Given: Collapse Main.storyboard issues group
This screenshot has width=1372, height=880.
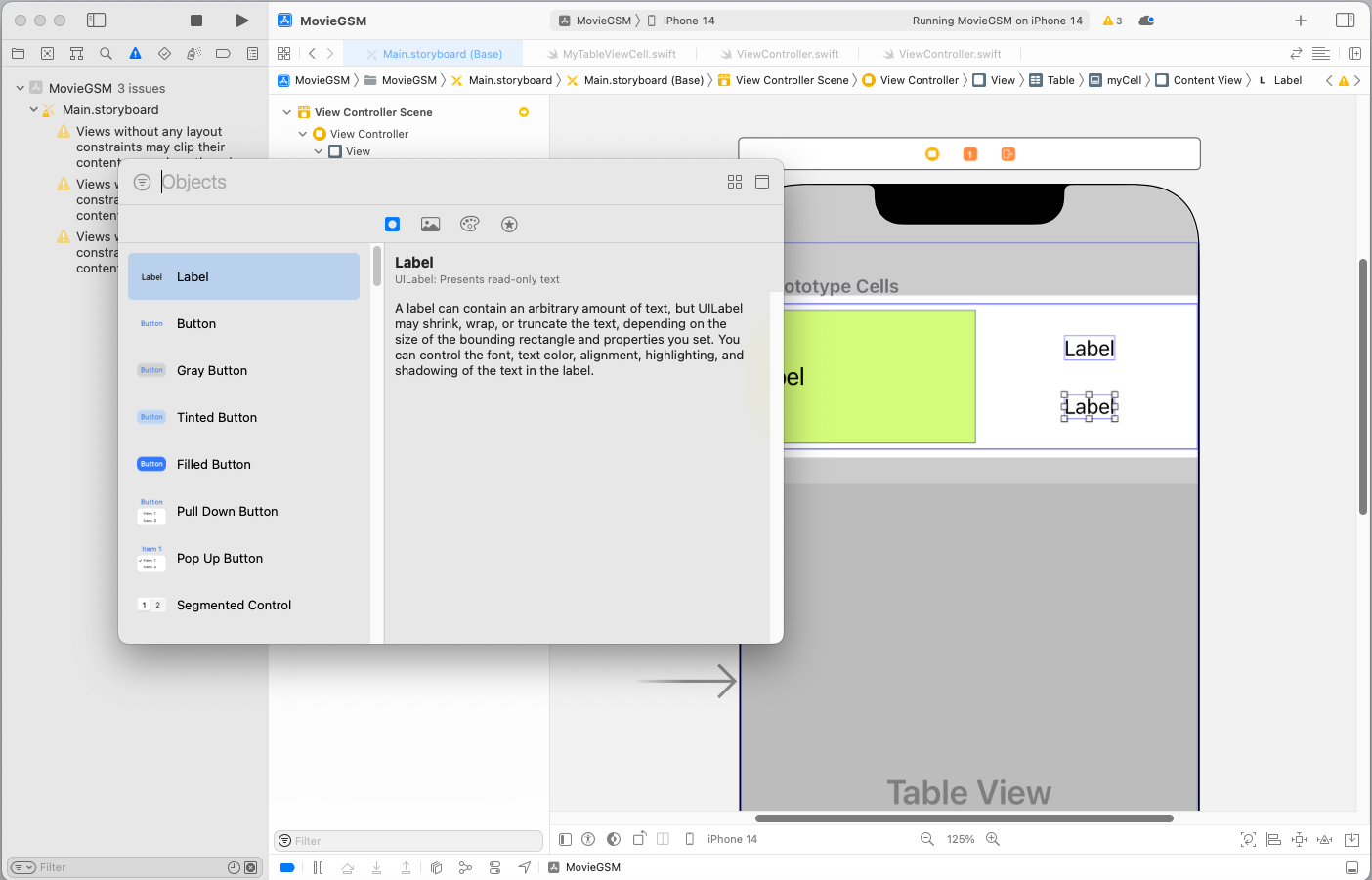Looking at the screenshot, I should [33, 109].
